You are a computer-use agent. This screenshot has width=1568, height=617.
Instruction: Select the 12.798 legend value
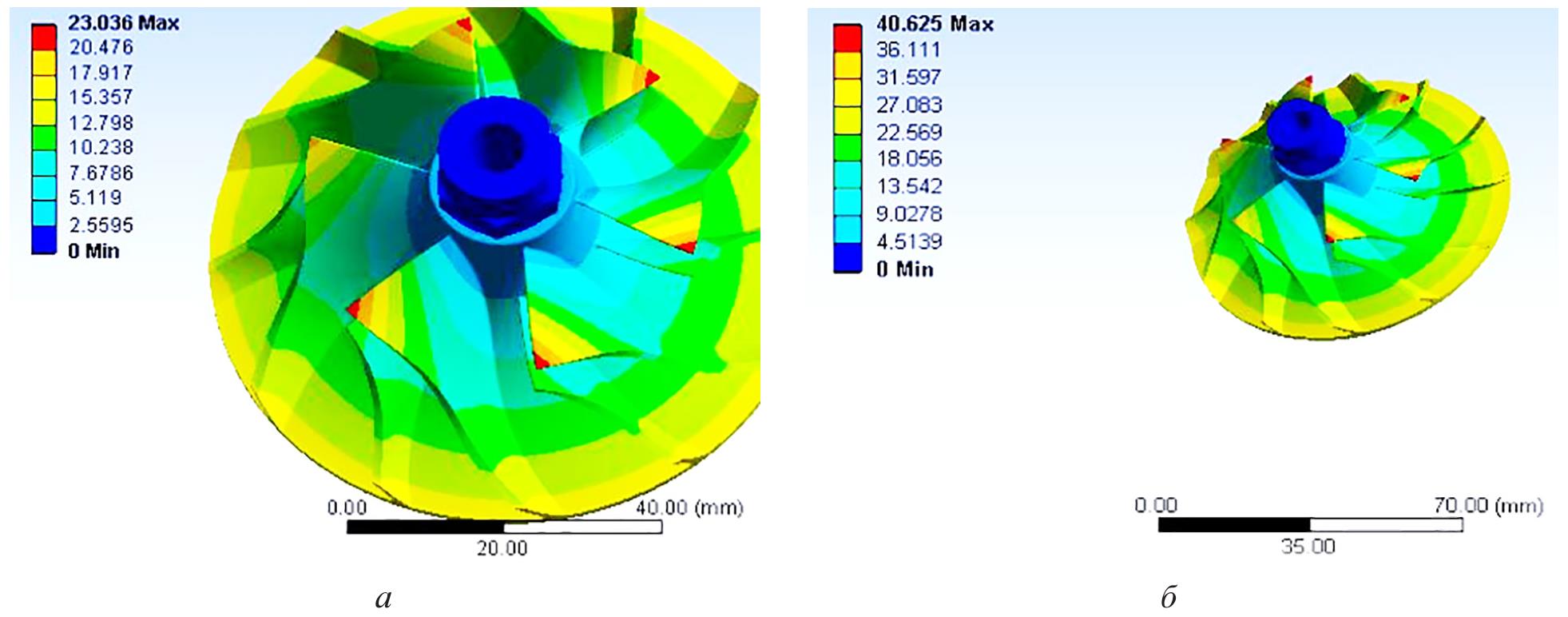click(101, 123)
